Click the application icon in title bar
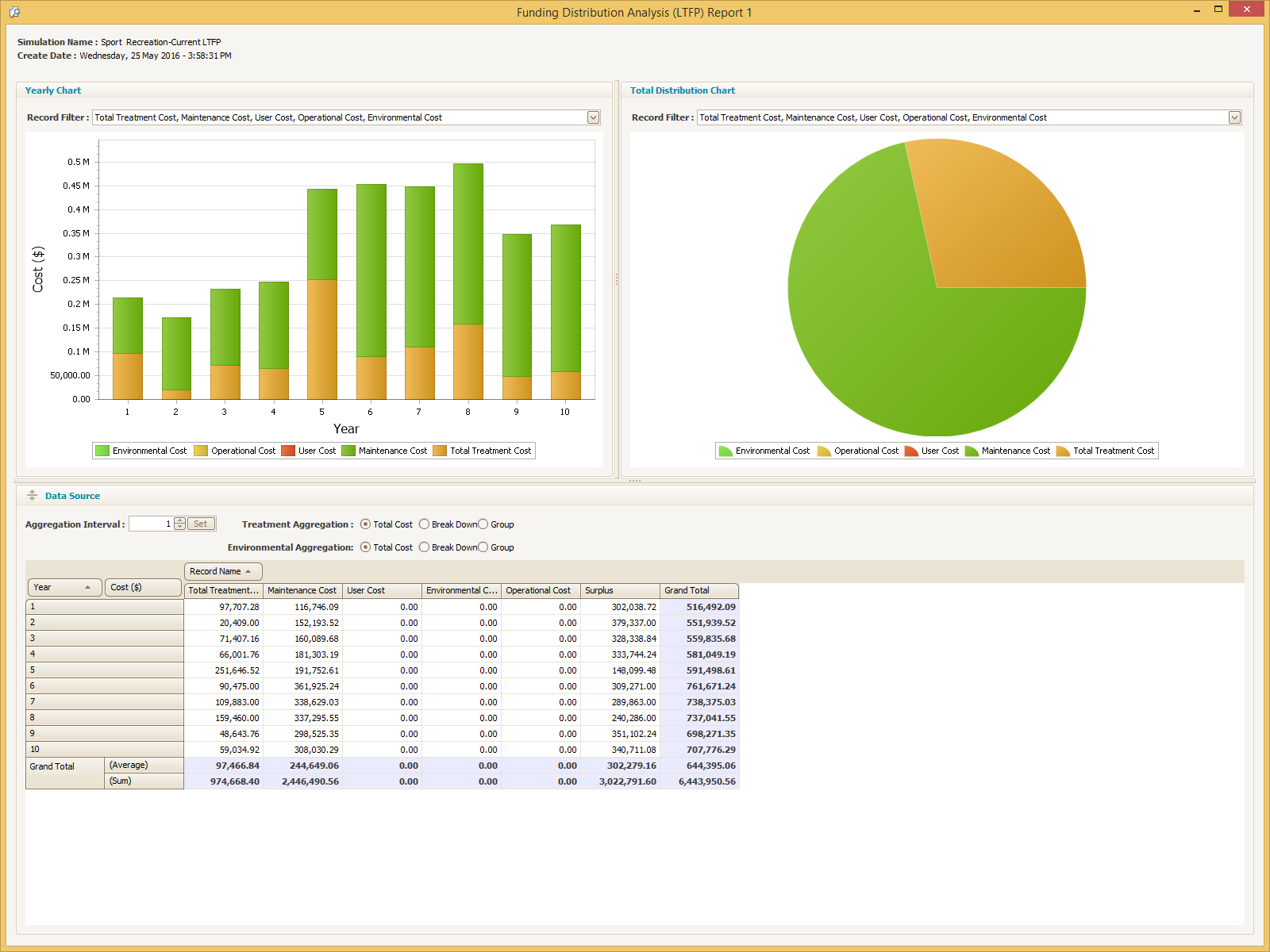Viewport: 1270px width, 952px height. (x=14, y=12)
